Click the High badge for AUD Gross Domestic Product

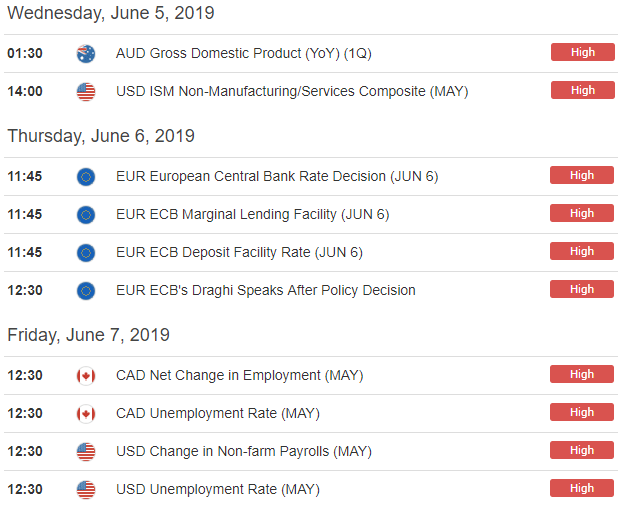[x=583, y=52]
